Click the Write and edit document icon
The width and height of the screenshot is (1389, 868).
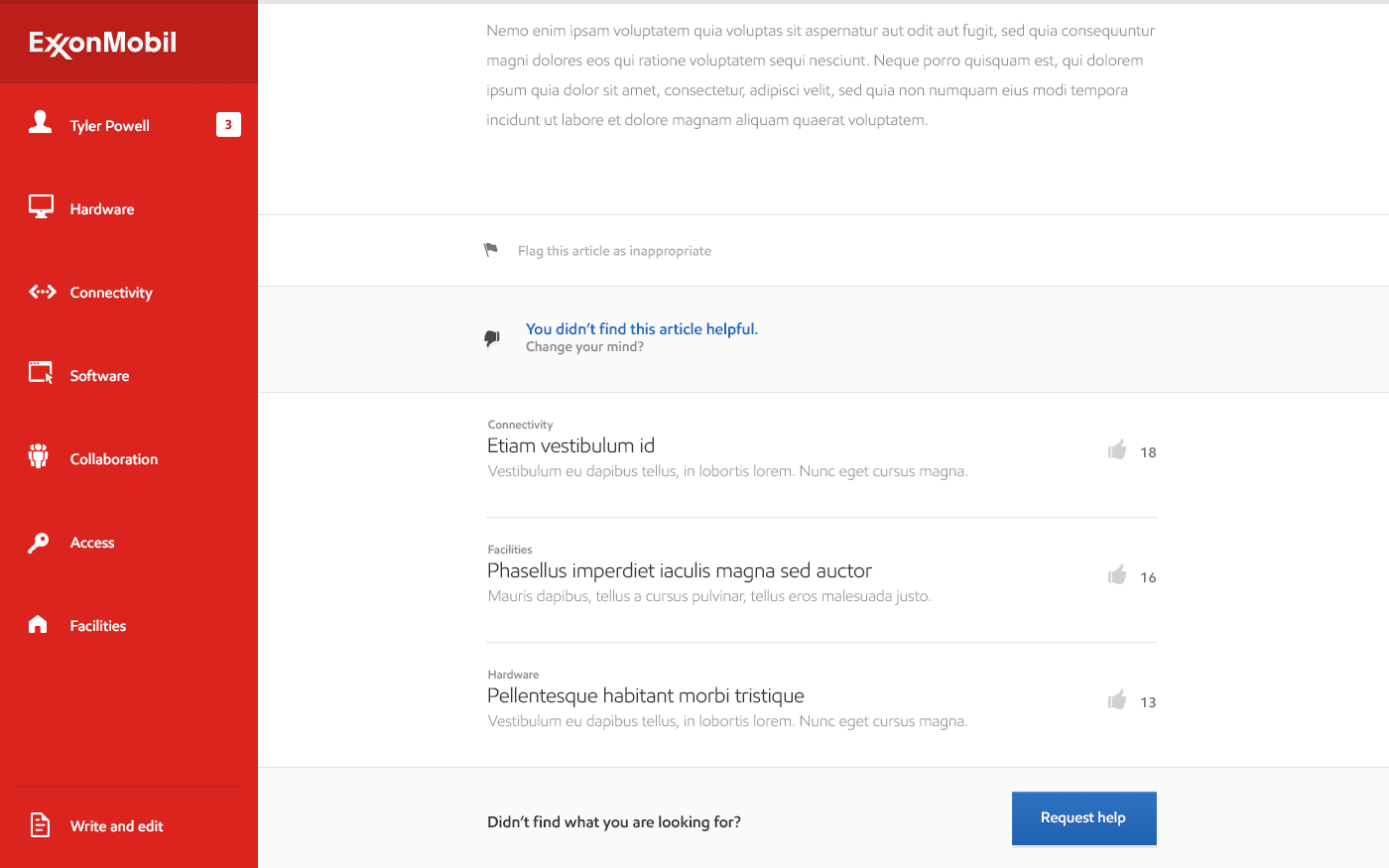(40, 824)
